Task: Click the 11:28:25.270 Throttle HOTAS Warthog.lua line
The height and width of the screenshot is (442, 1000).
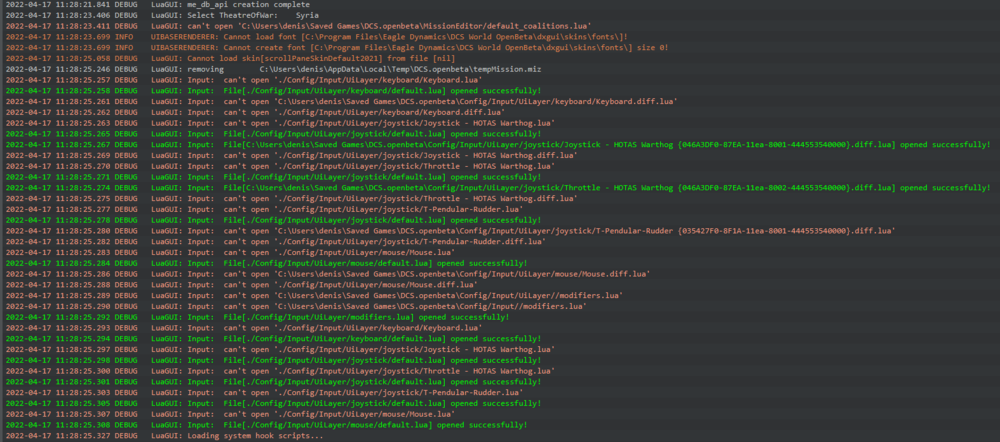Action: 280,166
